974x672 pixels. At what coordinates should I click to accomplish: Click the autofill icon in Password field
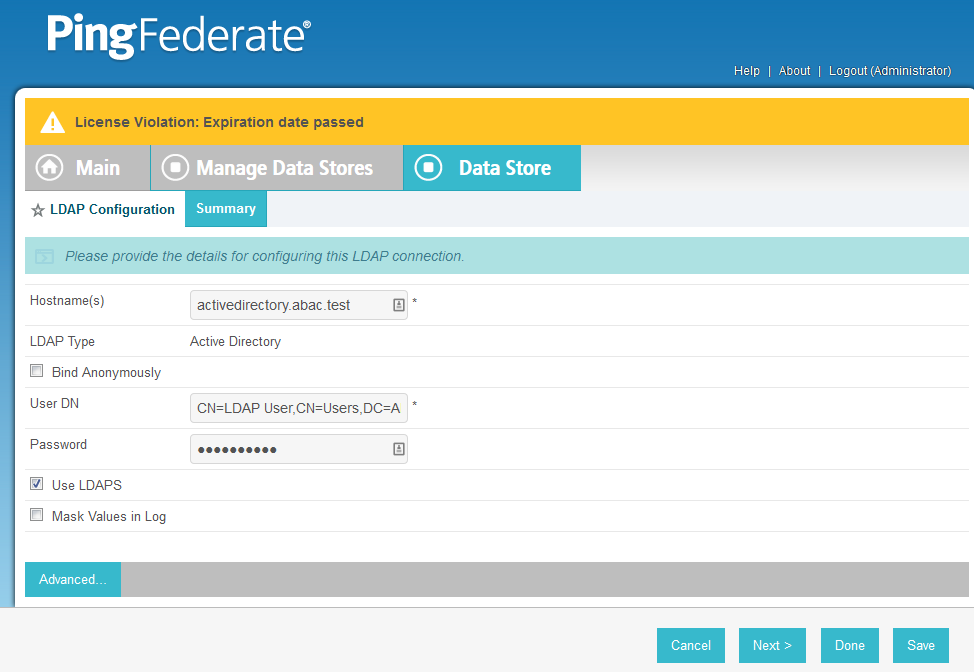[x=399, y=449]
